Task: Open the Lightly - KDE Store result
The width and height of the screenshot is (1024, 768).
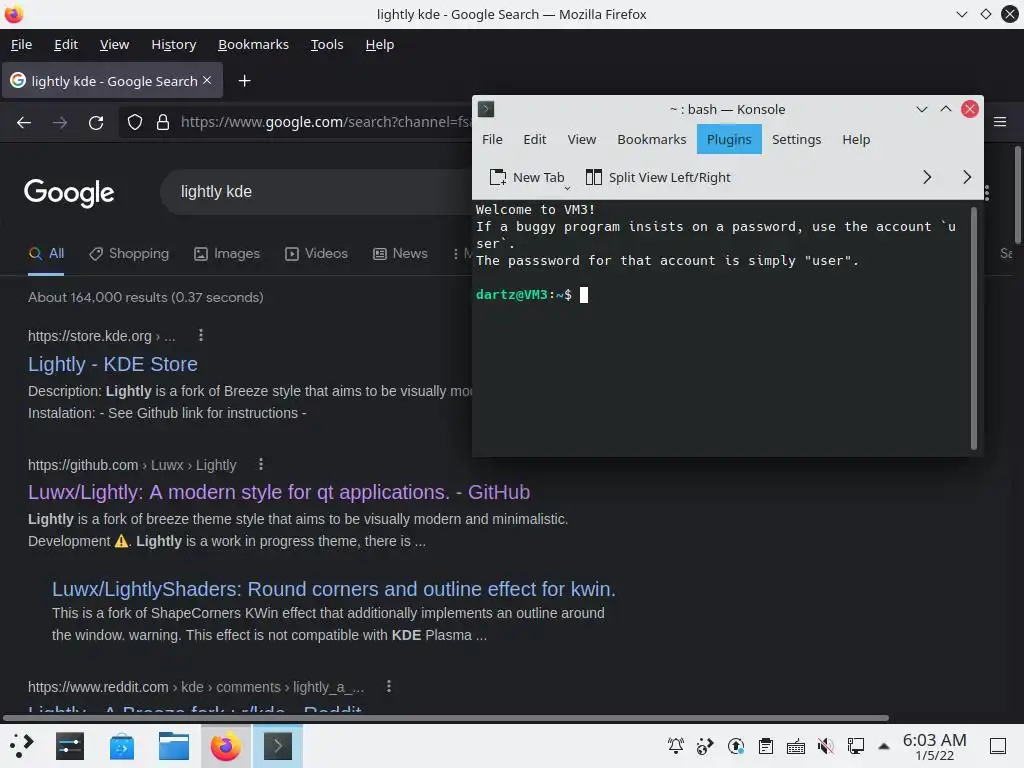Action: (x=113, y=364)
